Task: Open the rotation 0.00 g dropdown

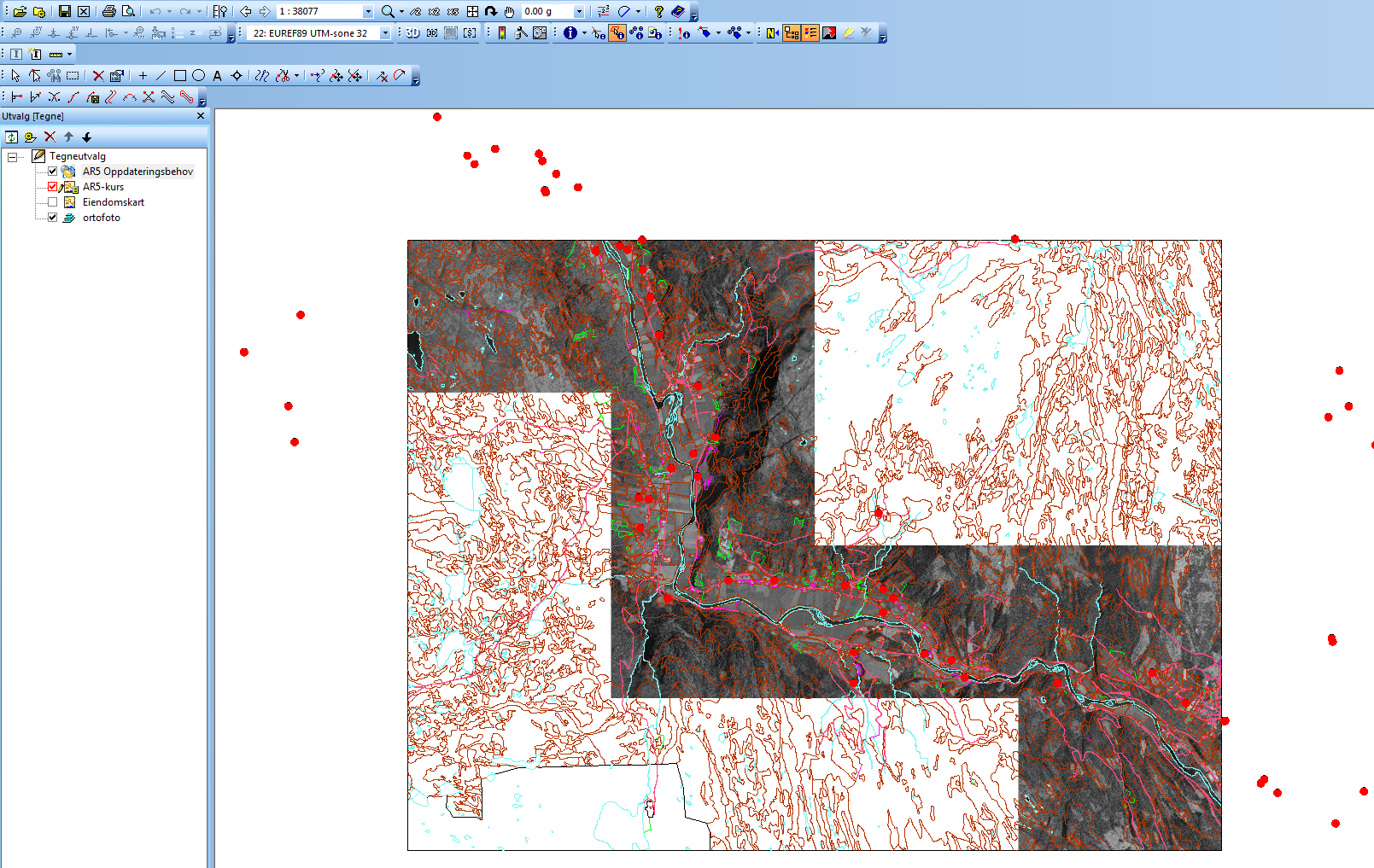Action: coord(579,11)
